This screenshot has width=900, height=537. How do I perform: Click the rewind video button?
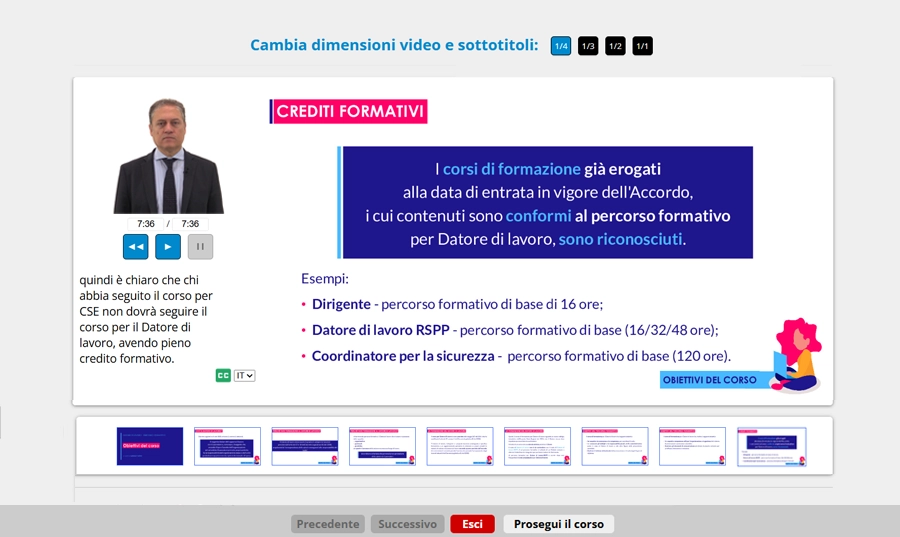[136, 246]
